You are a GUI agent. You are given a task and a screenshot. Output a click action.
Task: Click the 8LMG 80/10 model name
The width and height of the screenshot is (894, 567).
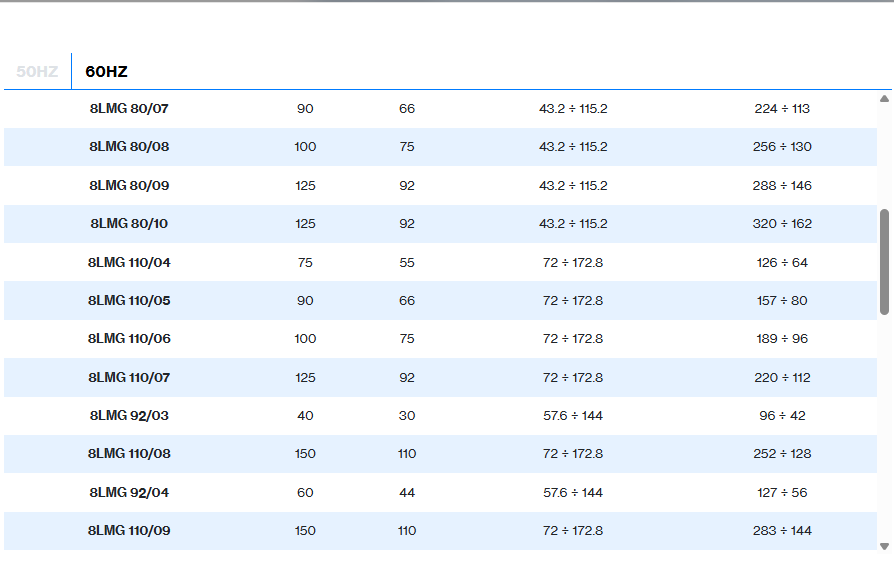129,224
